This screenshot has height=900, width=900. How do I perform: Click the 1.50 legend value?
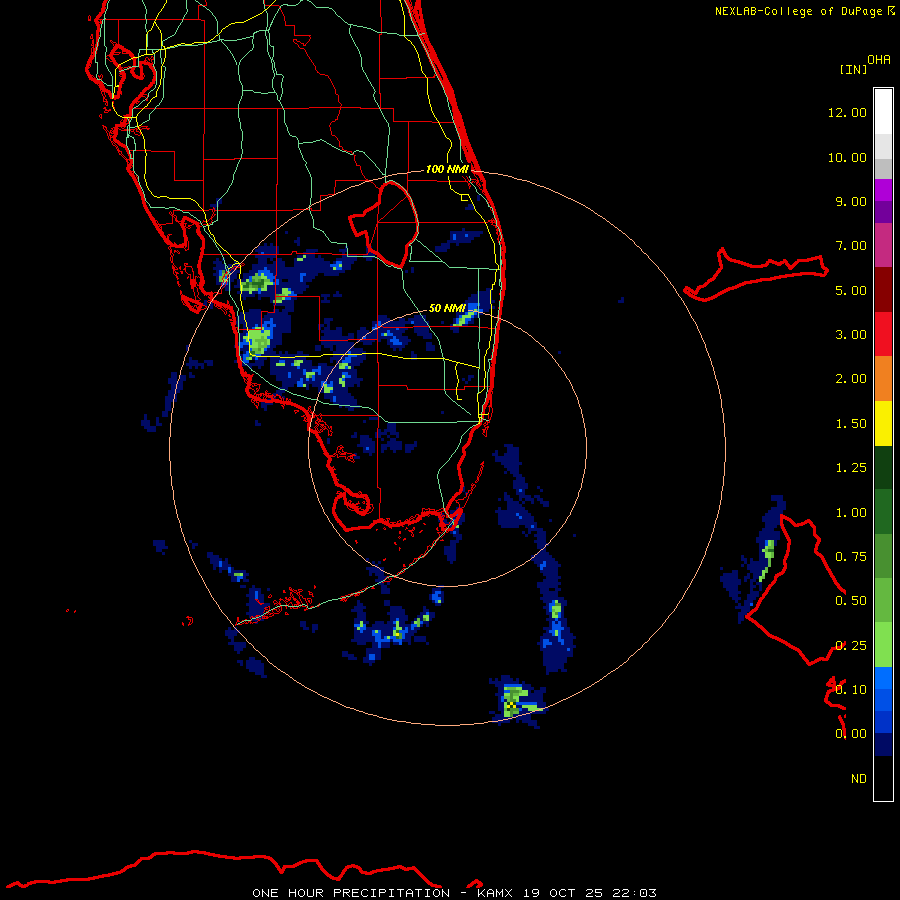851,424
